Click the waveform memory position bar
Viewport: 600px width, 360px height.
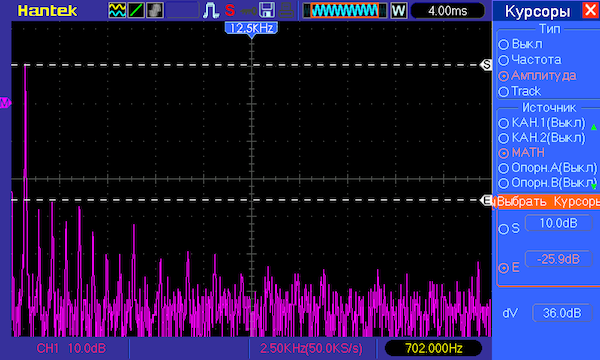click(x=344, y=11)
